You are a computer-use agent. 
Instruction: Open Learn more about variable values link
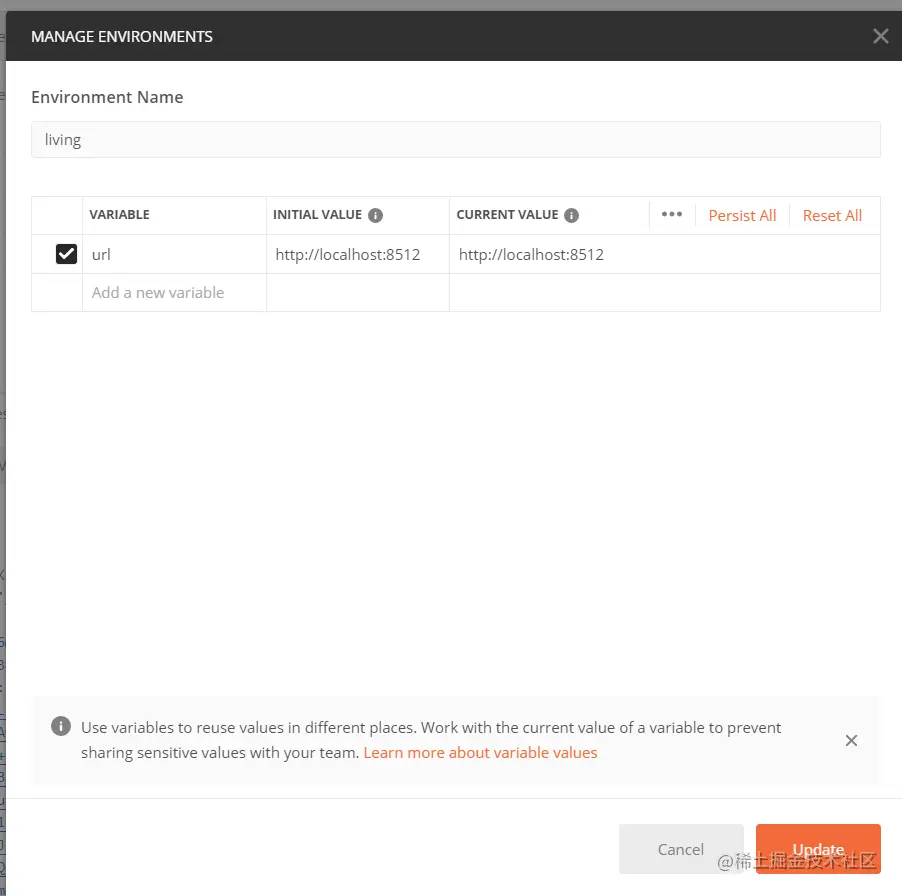(x=480, y=753)
